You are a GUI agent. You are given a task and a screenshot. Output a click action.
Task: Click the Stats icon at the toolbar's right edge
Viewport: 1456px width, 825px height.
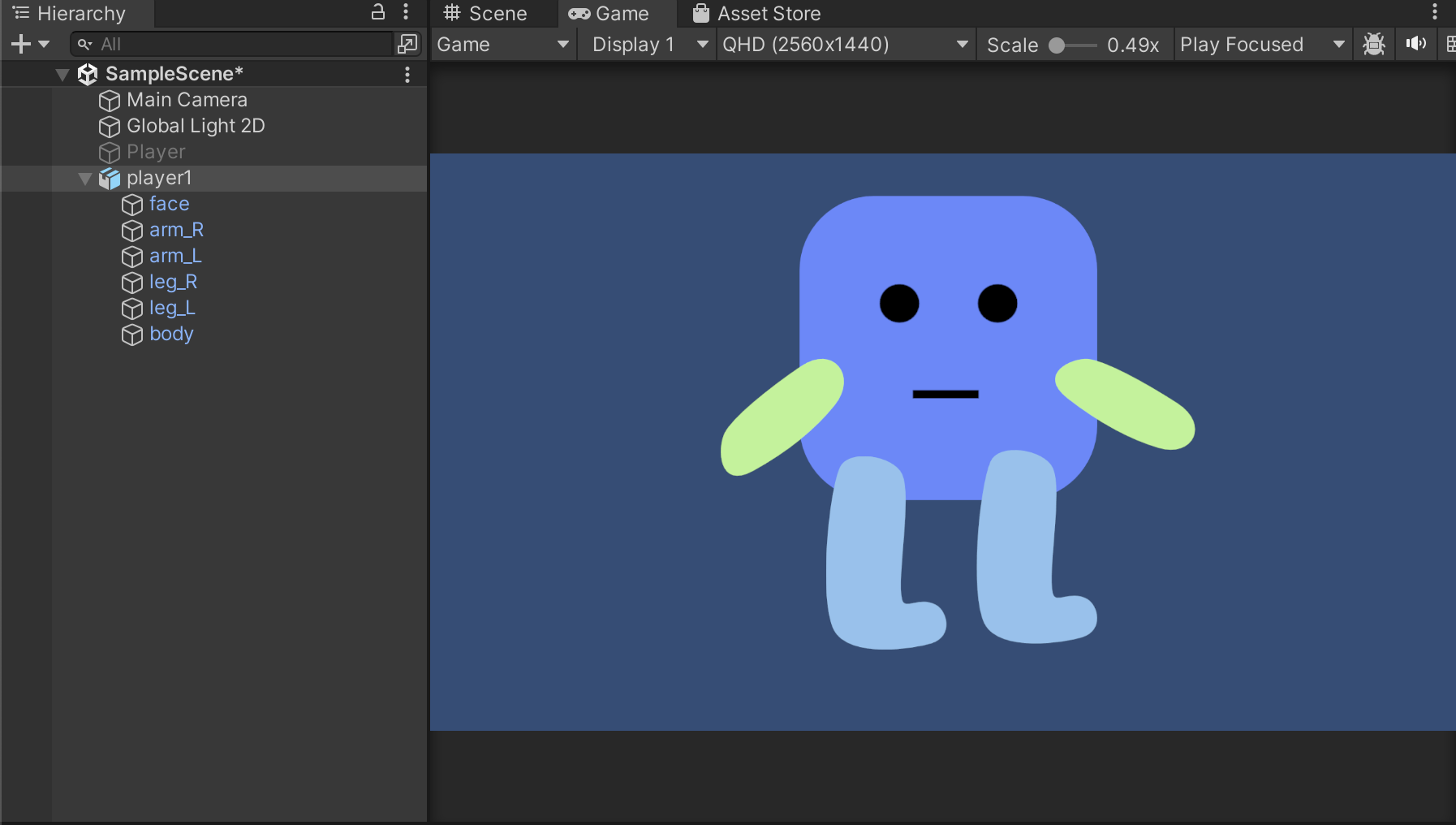(x=1450, y=44)
